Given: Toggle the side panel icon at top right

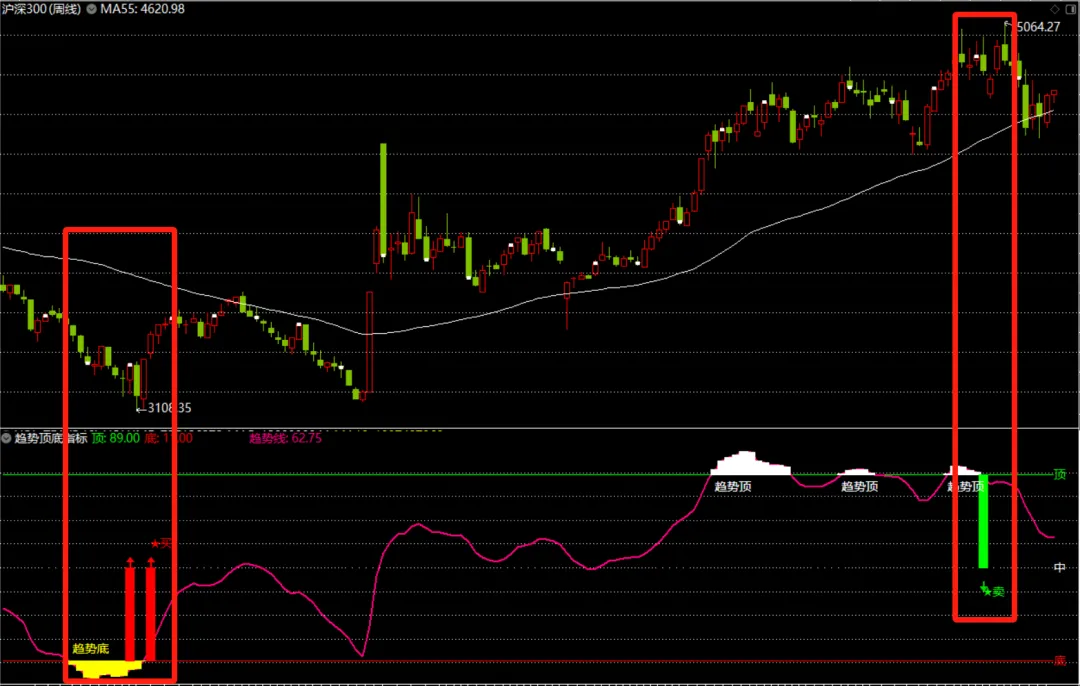Looking at the screenshot, I should click(x=1071, y=9).
